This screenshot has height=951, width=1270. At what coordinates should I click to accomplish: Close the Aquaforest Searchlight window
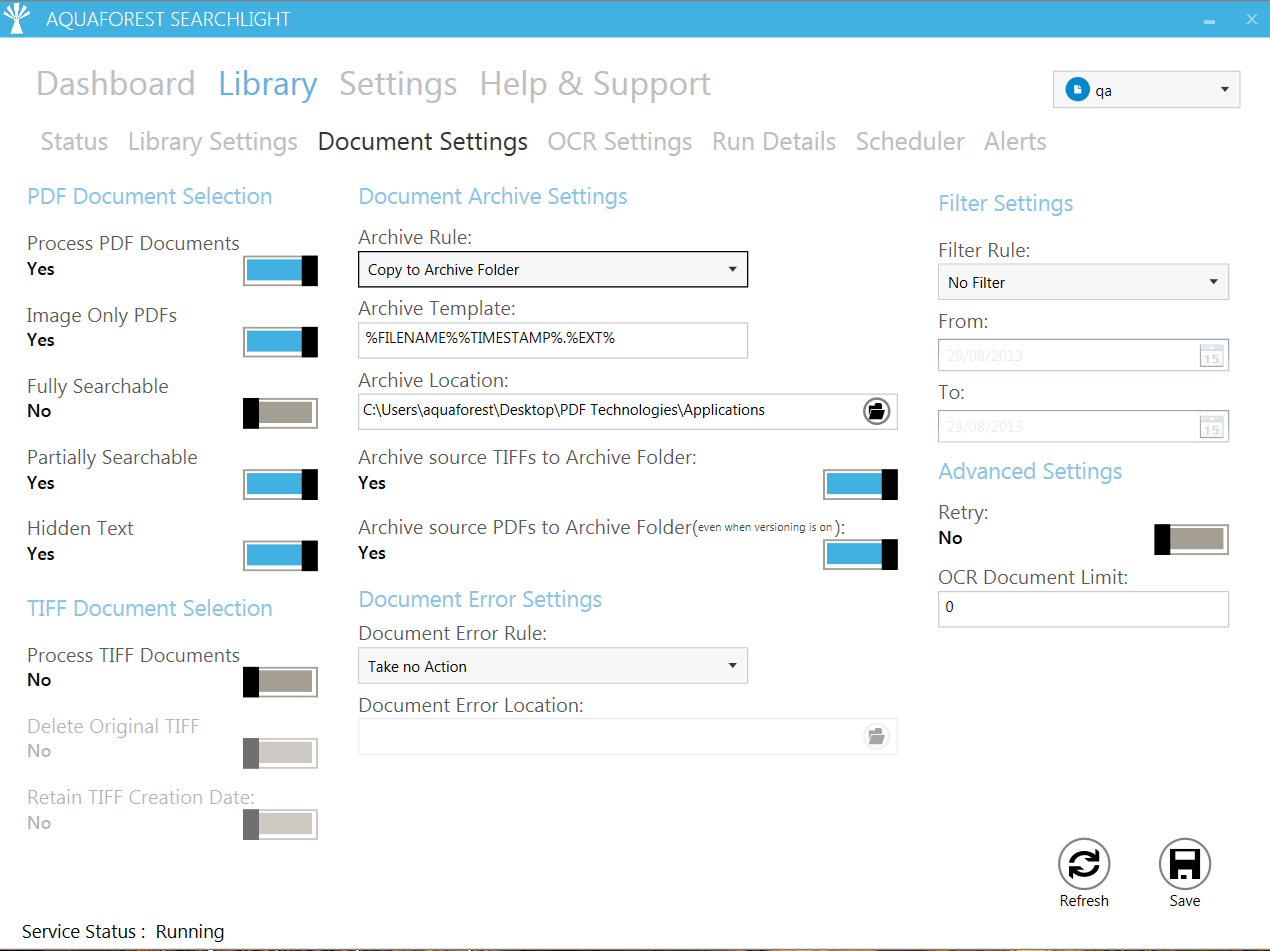1251,19
